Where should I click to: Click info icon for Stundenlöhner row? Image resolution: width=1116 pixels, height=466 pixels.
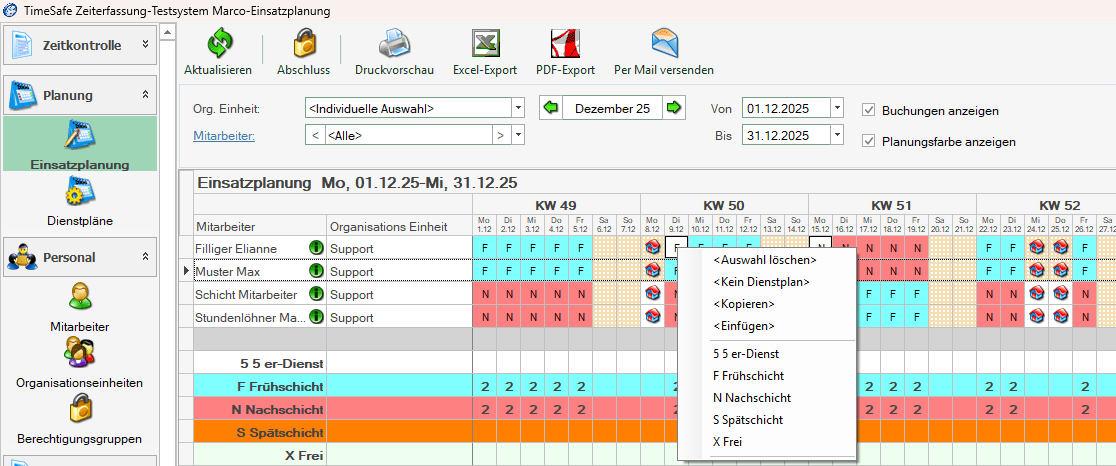pyautogui.click(x=315, y=317)
